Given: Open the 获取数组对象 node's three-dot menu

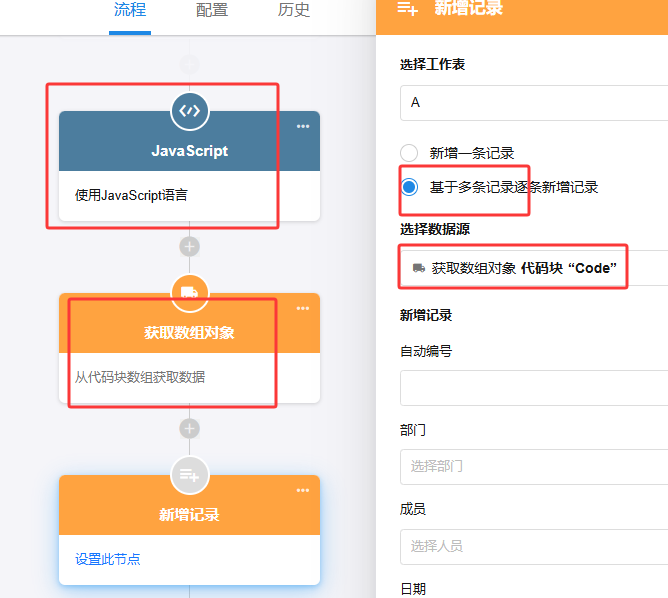Looking at the screenshot, I should pyautogui.click(x=303, y=308).
